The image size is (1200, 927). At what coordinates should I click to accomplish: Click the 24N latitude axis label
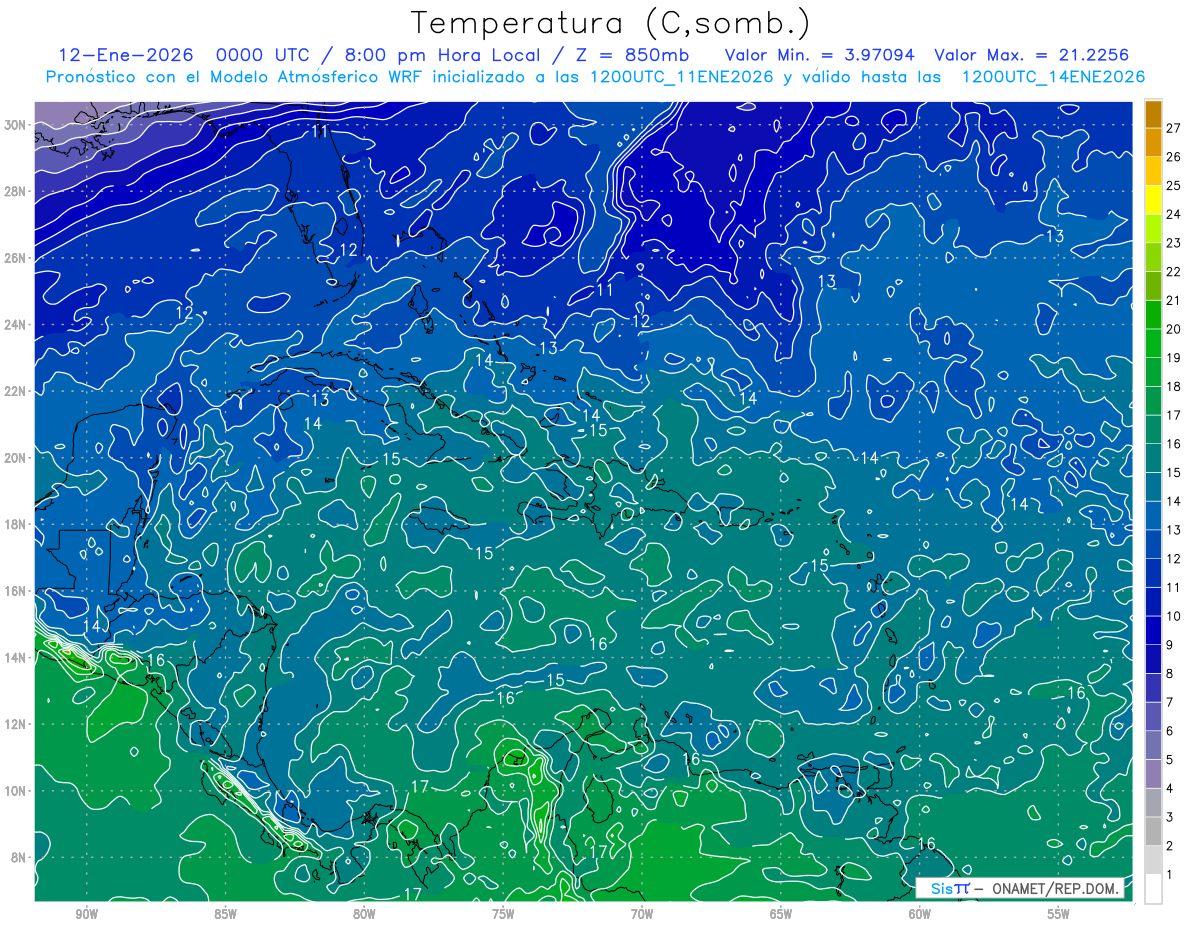click(17, 324)
